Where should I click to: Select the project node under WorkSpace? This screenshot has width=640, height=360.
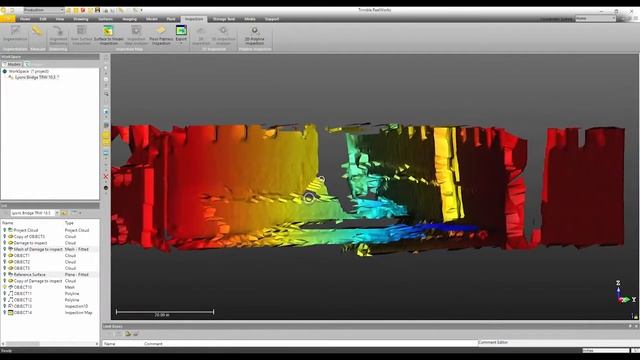click(34, 77)
